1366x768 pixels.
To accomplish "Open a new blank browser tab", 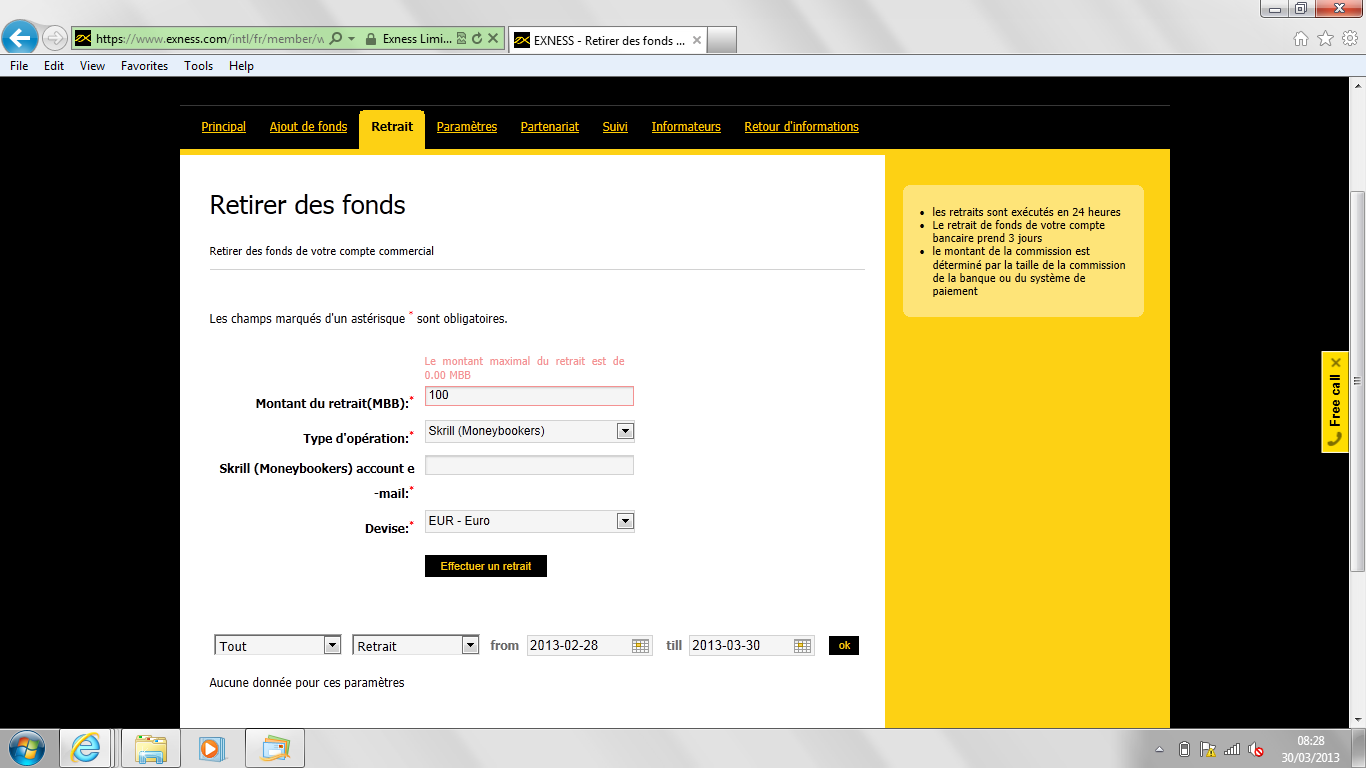I will [722, 40].
